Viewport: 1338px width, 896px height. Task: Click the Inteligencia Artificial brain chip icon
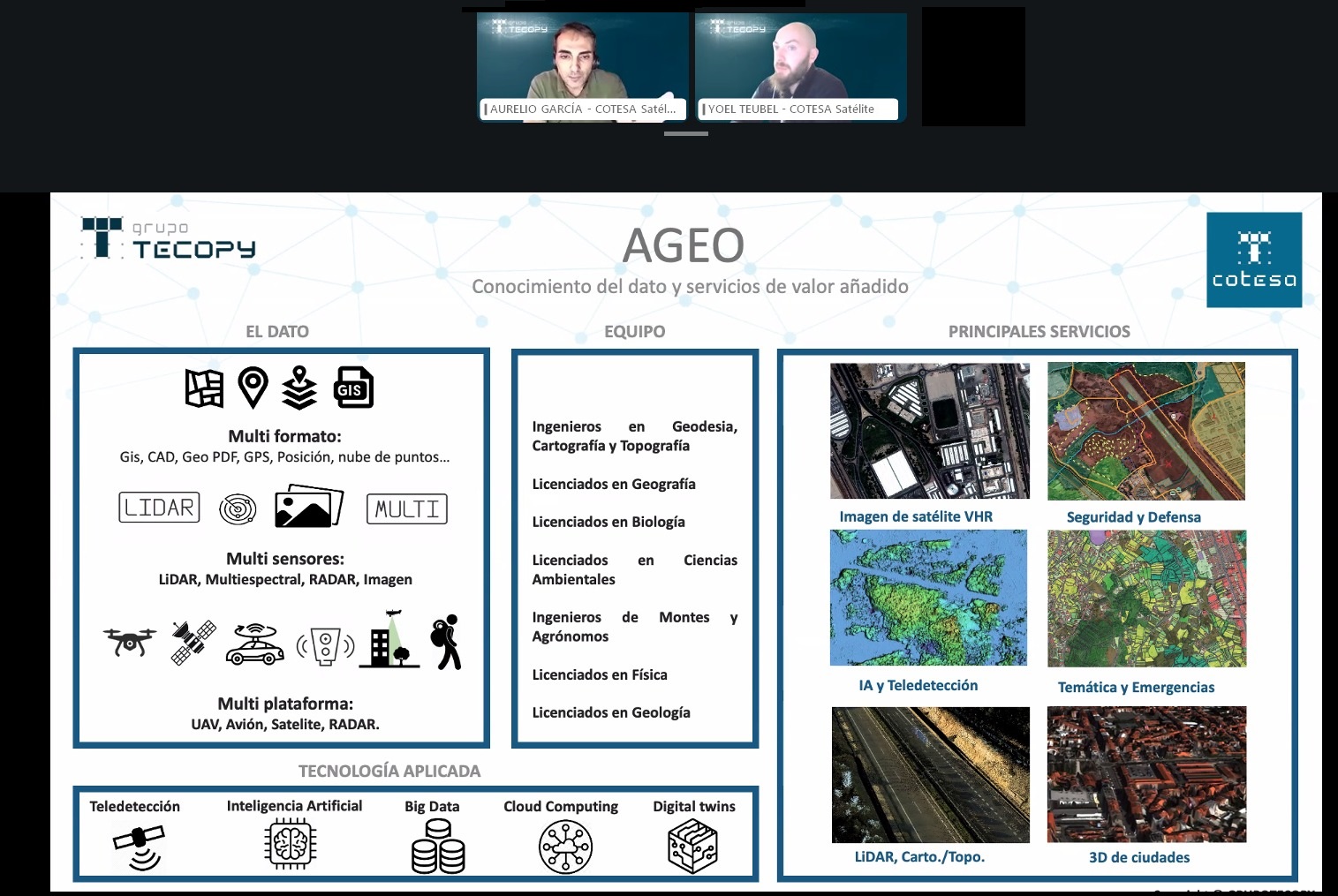(291, 845)
